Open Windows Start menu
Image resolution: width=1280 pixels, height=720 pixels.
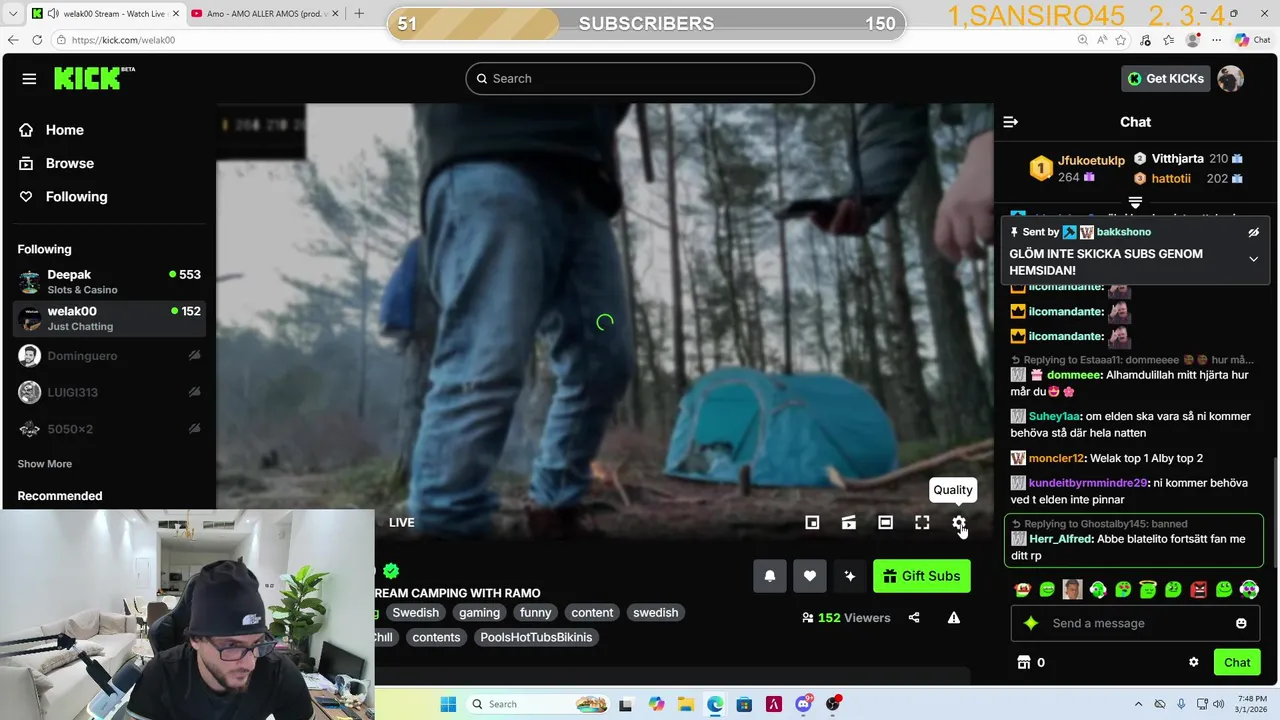pos(447,704)
